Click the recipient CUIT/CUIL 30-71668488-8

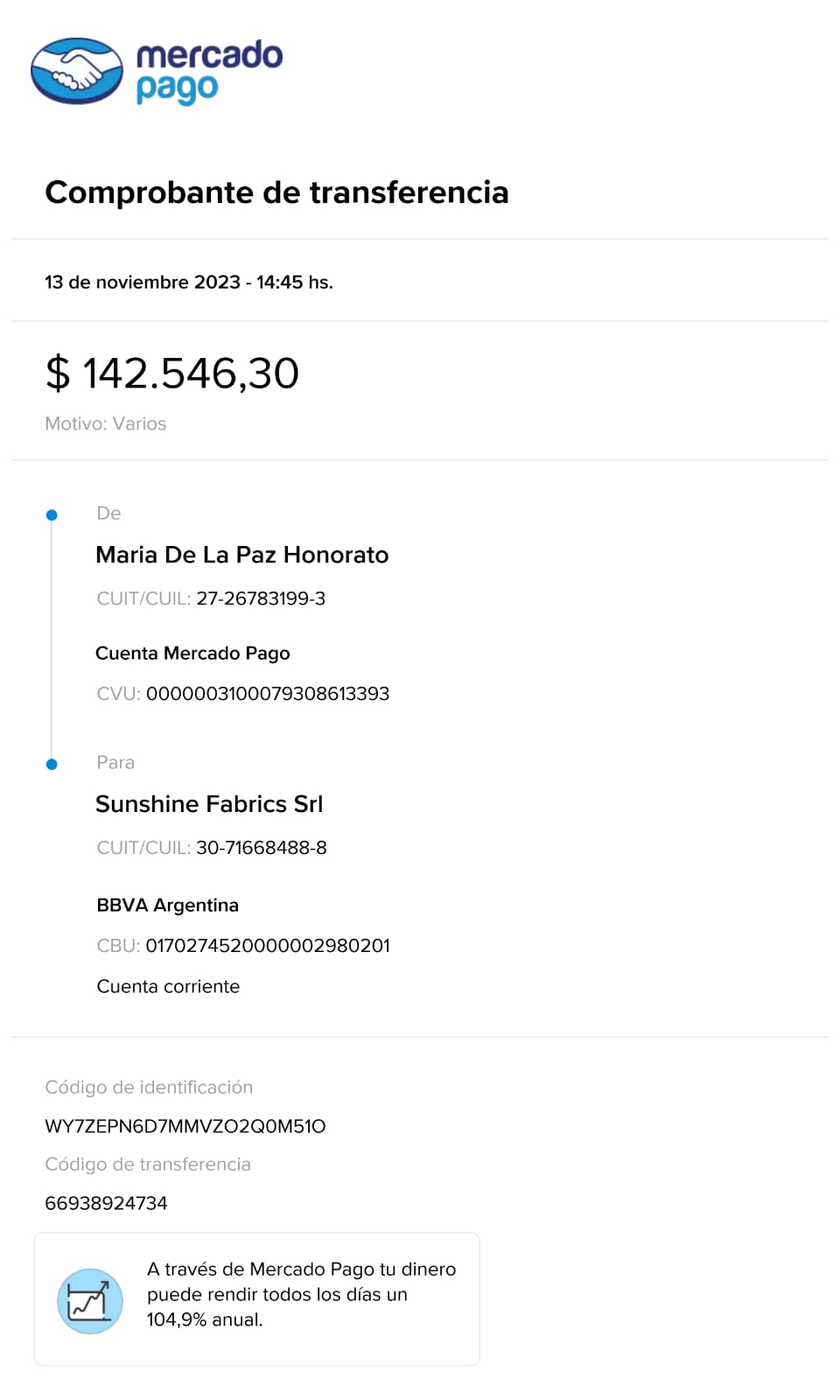point(261,848)
